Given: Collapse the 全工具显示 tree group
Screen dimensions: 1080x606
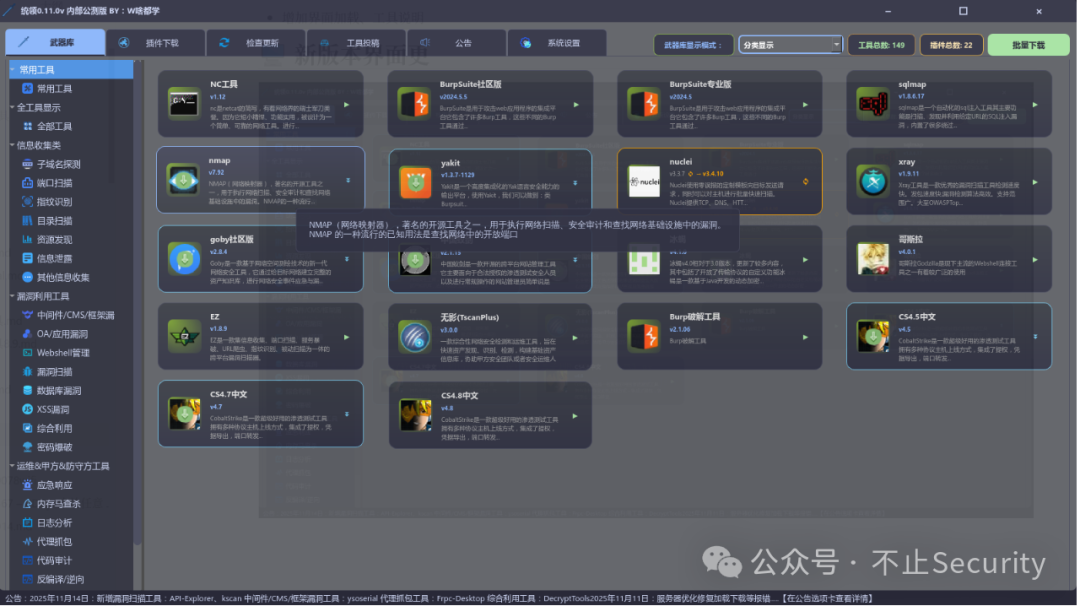Looking at the screenshot, I should [12, 107].
